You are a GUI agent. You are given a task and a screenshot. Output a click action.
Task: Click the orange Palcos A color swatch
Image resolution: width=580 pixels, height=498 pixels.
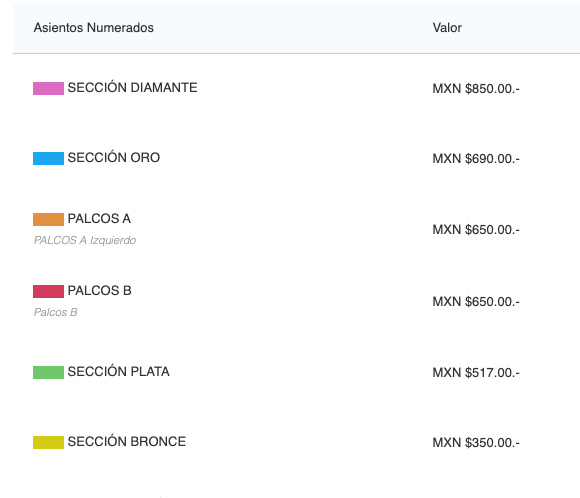48,219
